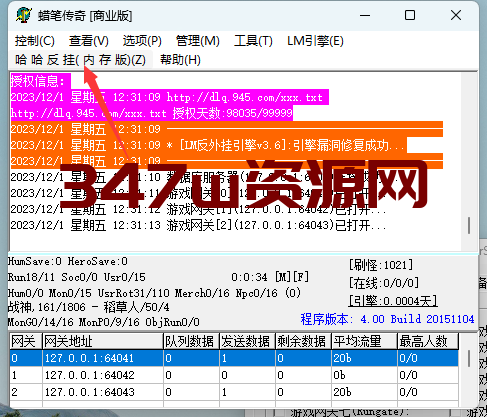Select log line with 授权天数:98035/99999

(152, 113)
